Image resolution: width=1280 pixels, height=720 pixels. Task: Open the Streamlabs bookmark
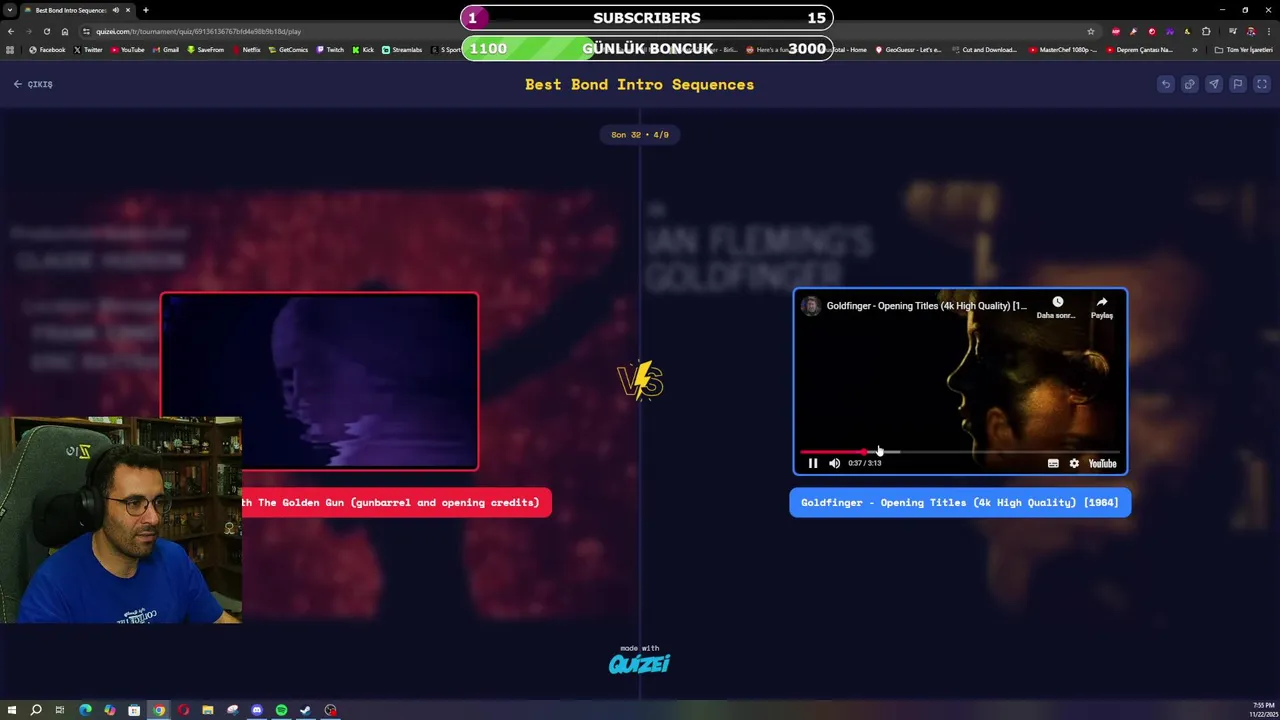tap(402, 49)
